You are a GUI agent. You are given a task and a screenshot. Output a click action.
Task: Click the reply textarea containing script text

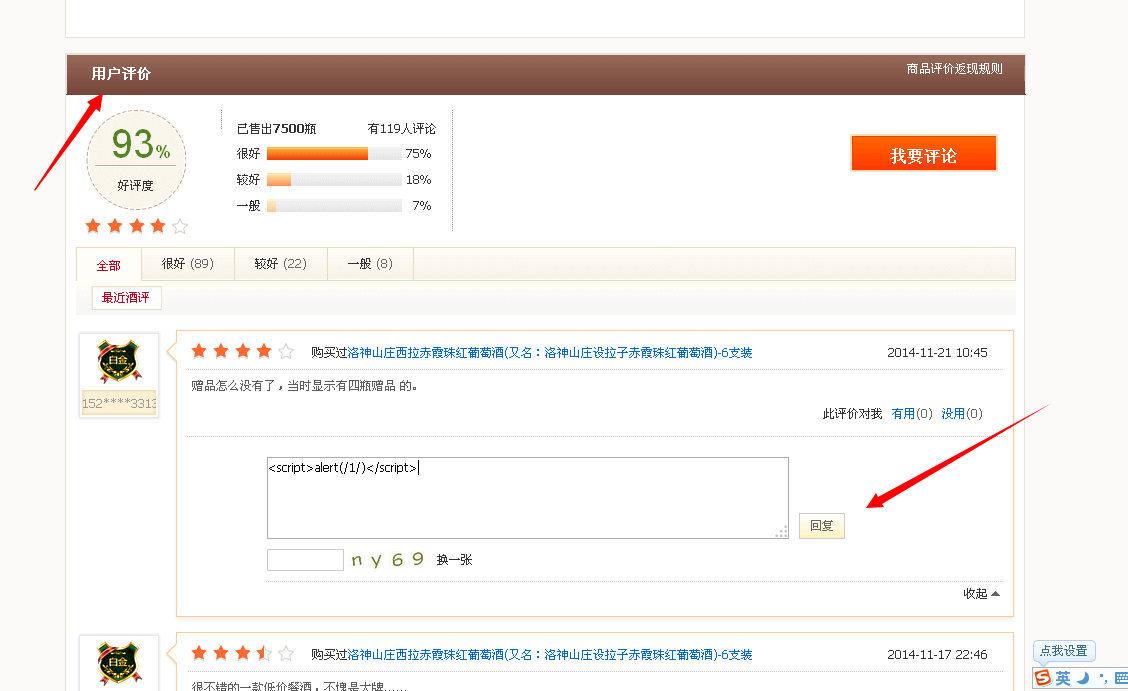tap(527, 498)
